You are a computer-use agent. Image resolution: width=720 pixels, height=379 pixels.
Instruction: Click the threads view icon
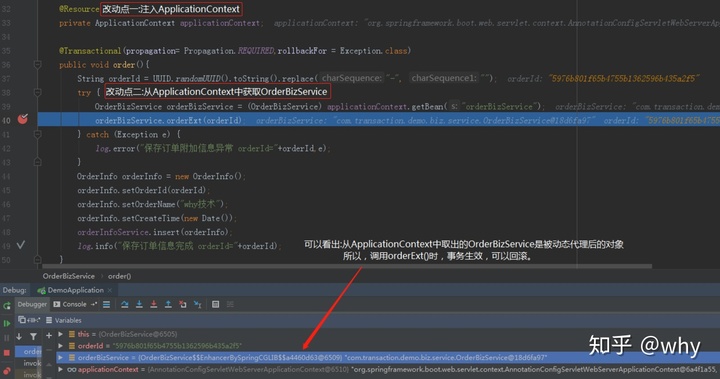point(33,320)
